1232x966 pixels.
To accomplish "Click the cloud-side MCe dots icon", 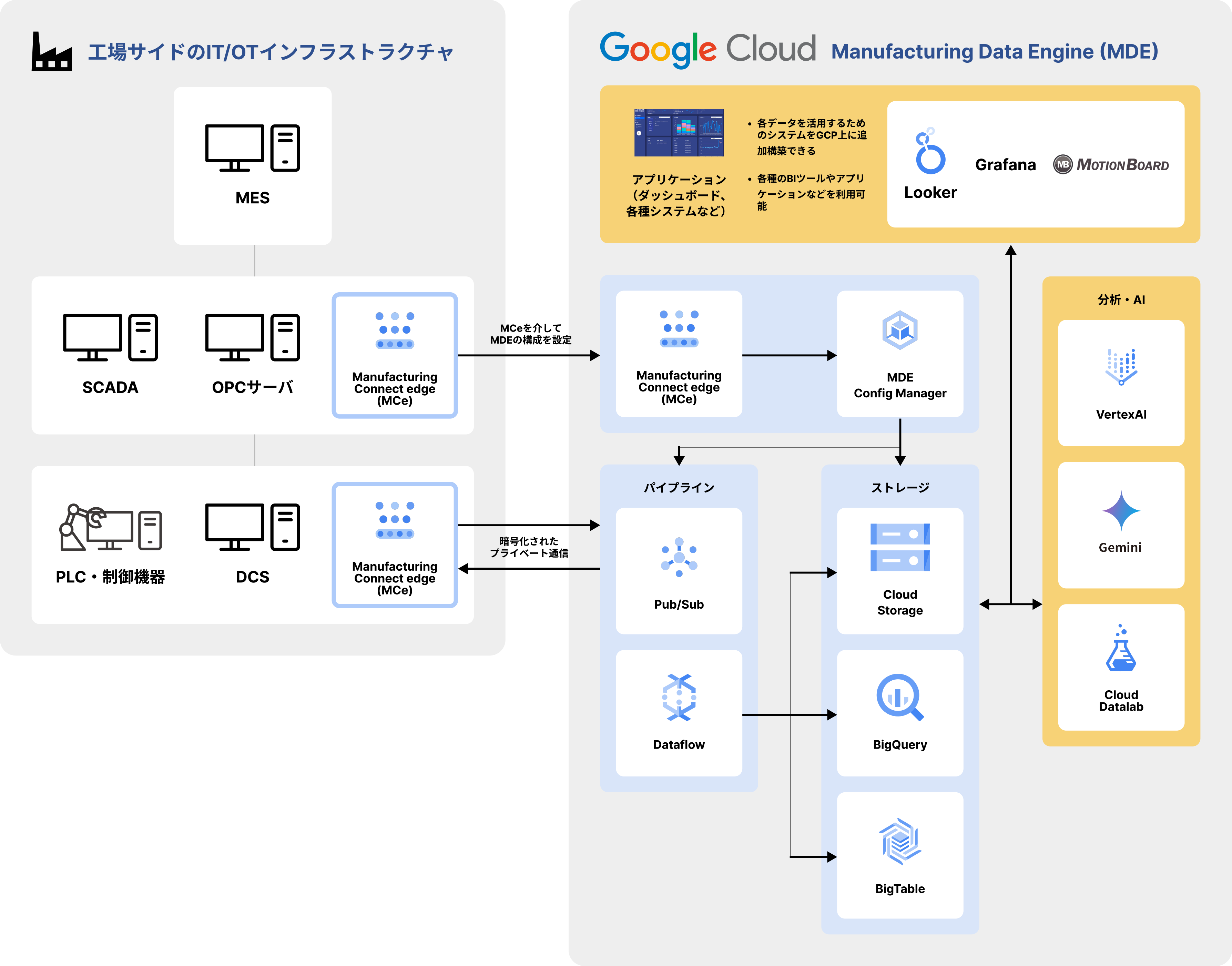I will tap(679, 328).
